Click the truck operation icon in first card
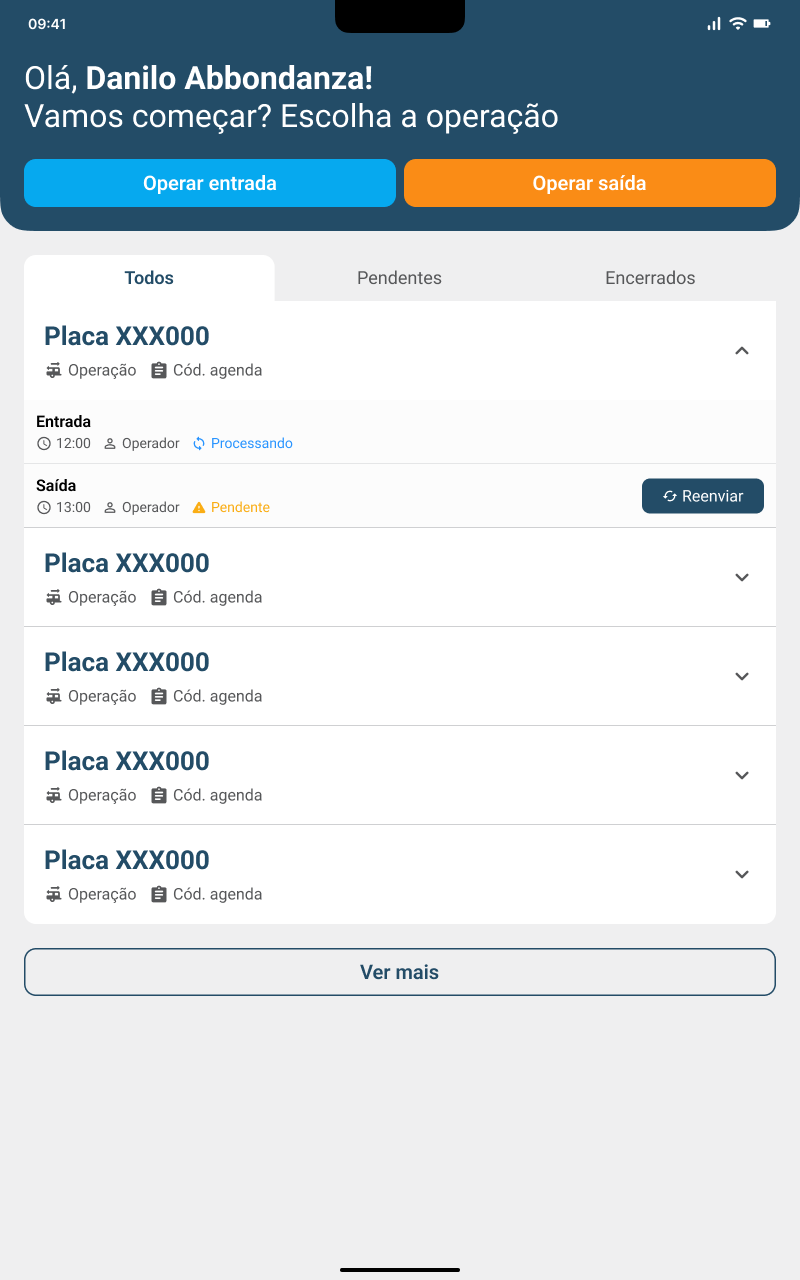This screenshot has width=800, height=1280. (54, 370)
